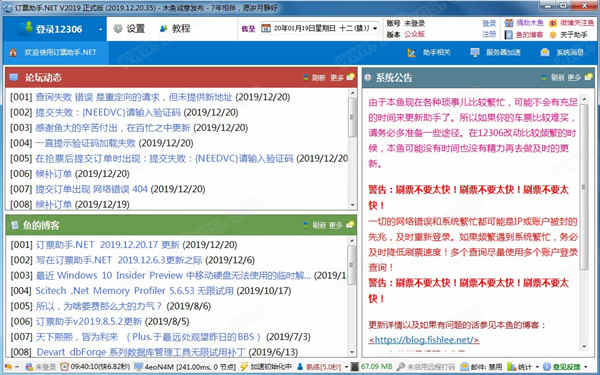
Task: Open forum post 候补订单 numbered 006
Action: [54, 174]
